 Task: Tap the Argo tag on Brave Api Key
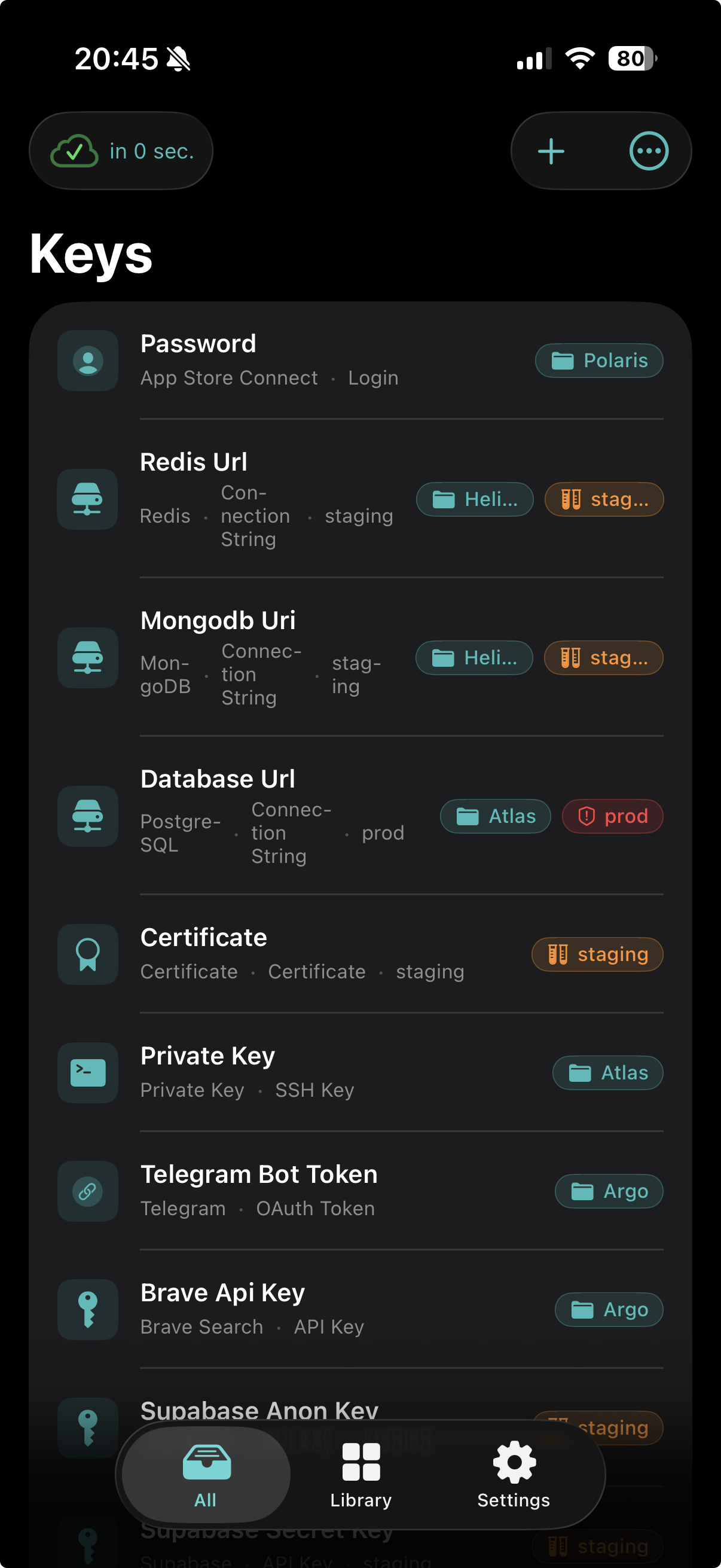pos(609,1309)
